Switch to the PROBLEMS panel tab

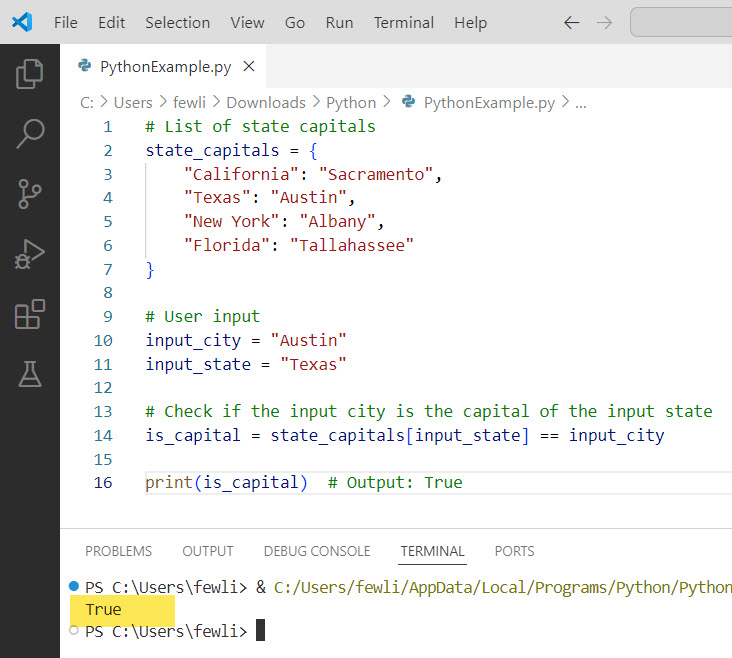118,551
